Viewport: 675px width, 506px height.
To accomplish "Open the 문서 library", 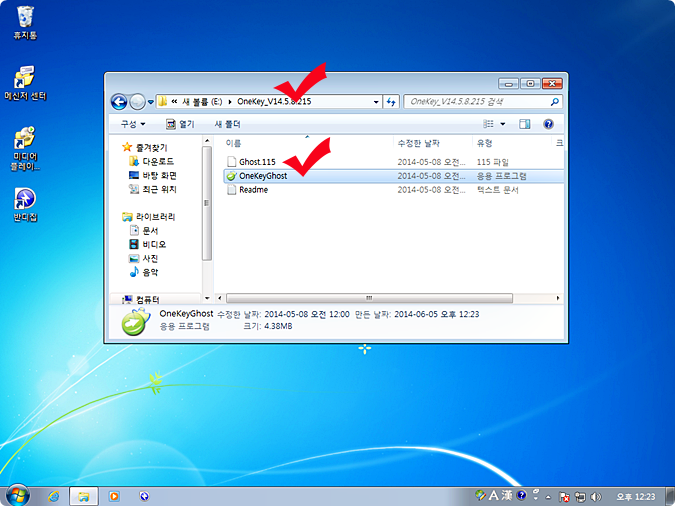I will [x=144, y=230].
